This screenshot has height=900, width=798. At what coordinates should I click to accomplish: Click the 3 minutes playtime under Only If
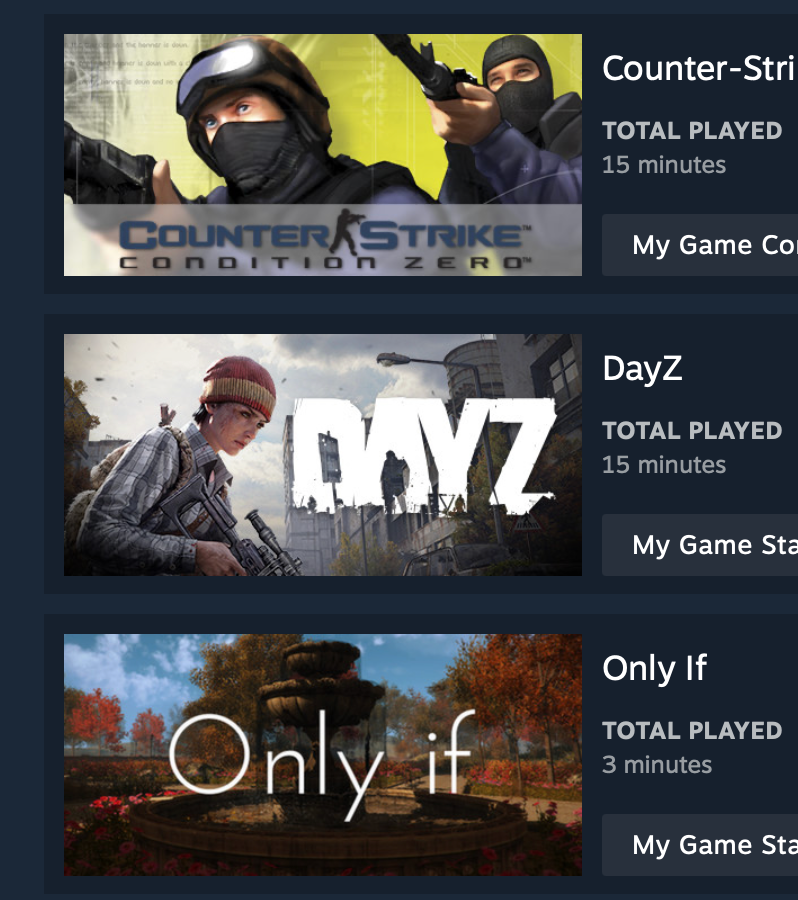657,765
